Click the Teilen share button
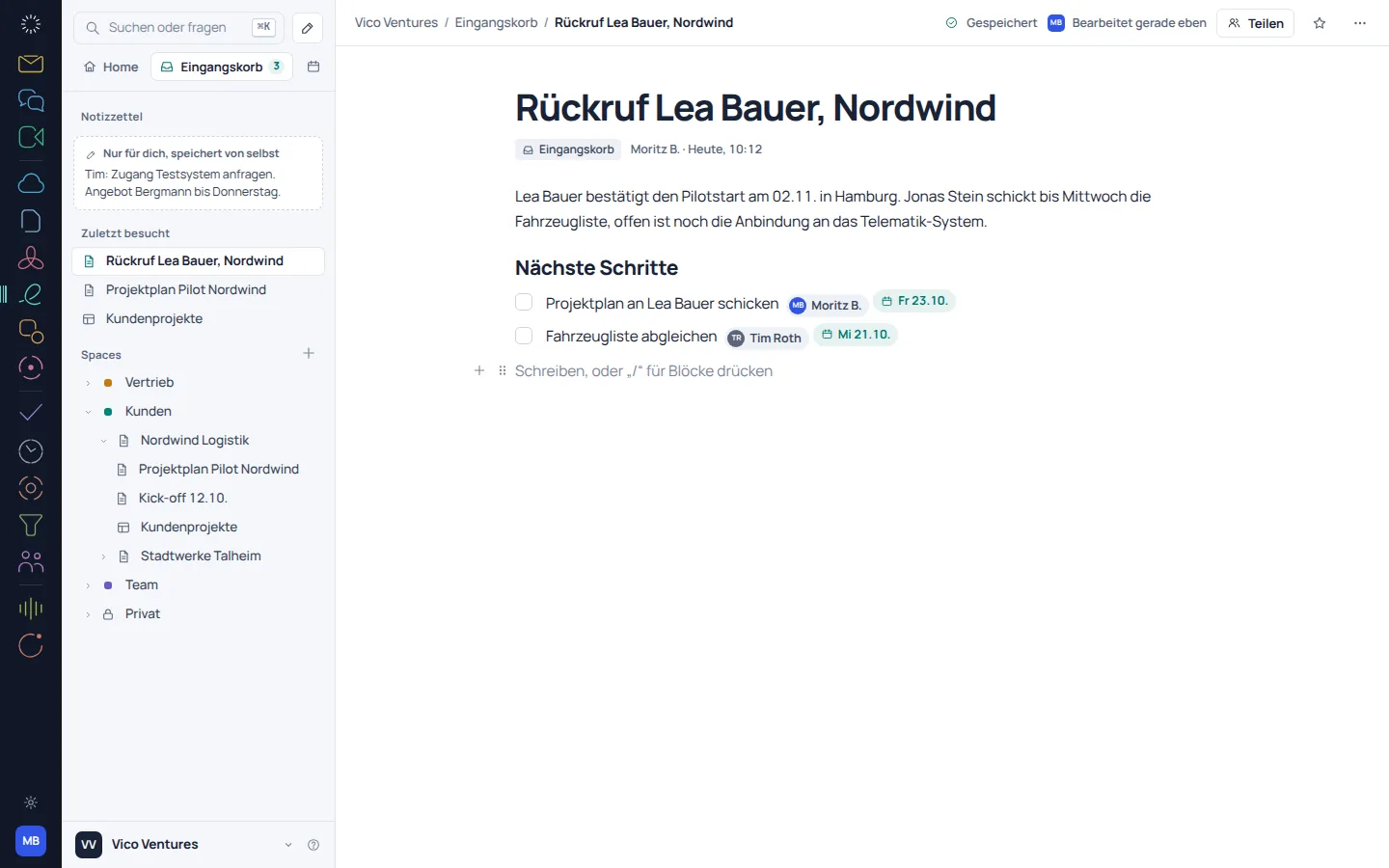Image resolution: width=1389 pixels, height=868 pixels. coord(1256,23)
